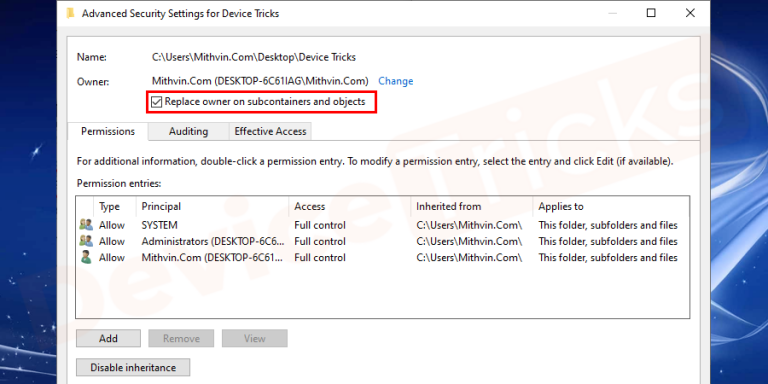Select the Permissions tab
The width and height of the screenshot is (768, 384).
(108, 131)
